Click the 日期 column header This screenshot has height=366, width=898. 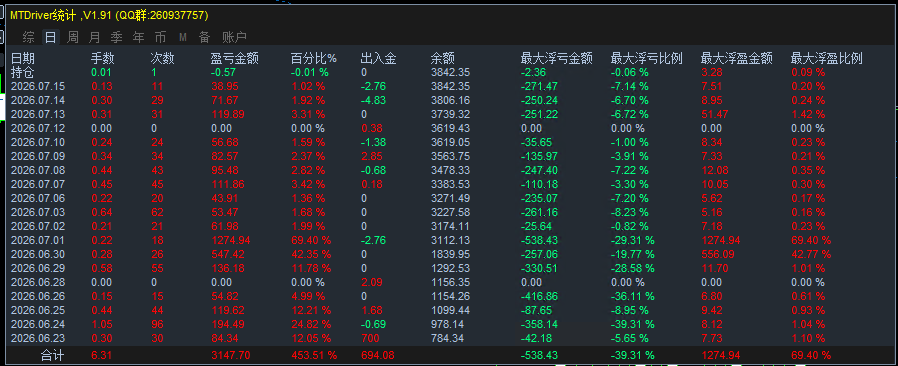[23, 58]
